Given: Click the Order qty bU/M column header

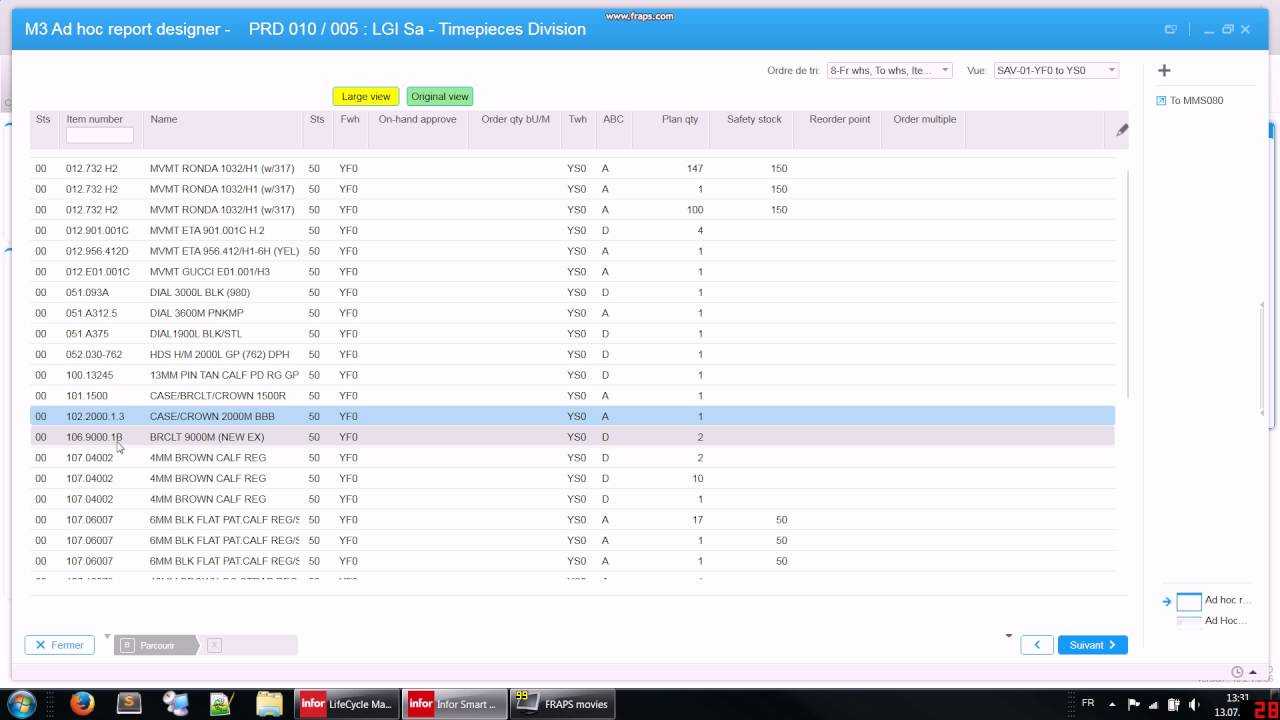Looking at the screenshot, I should (515, 119).
